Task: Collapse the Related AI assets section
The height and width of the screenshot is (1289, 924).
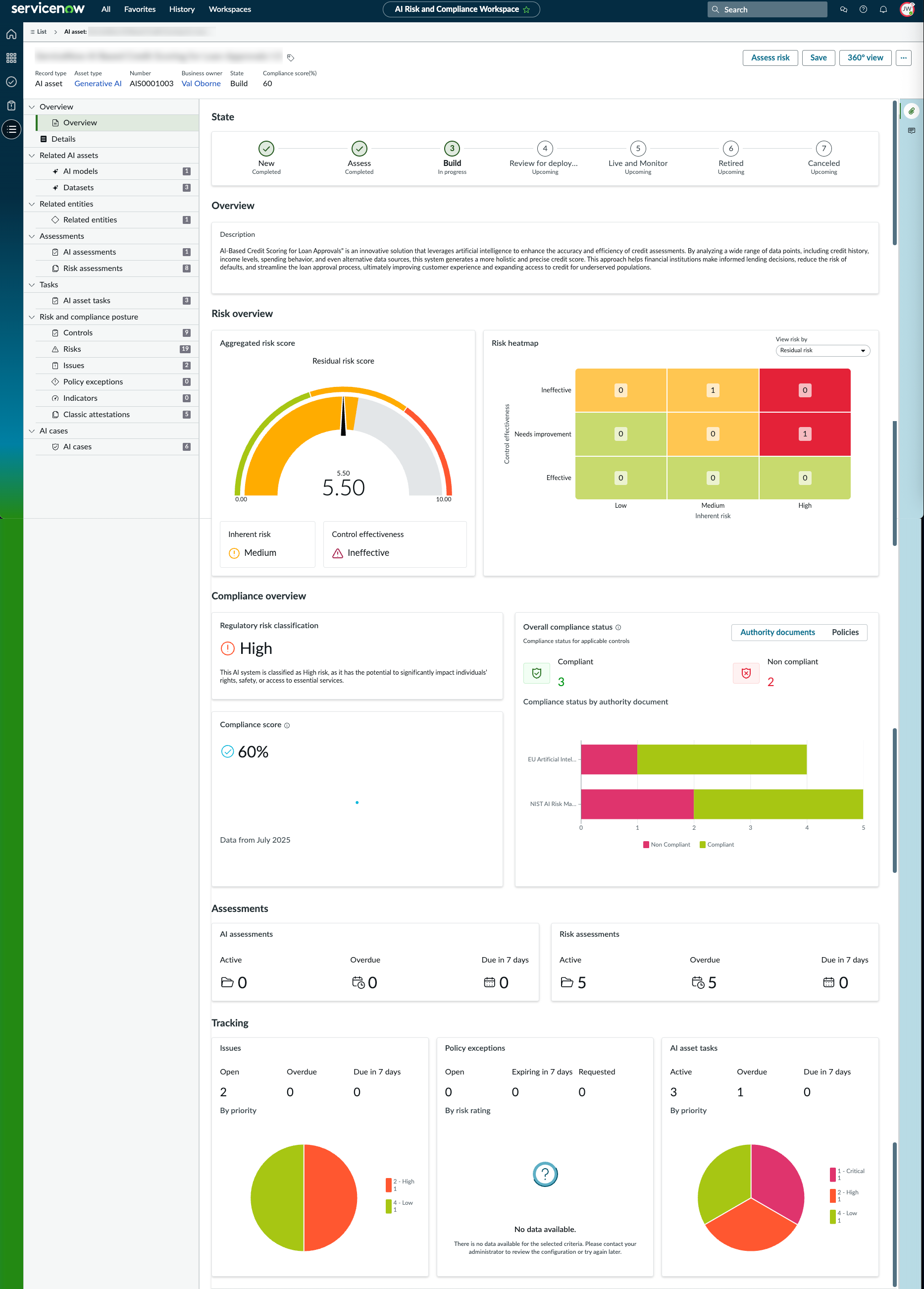Action: 32,155
